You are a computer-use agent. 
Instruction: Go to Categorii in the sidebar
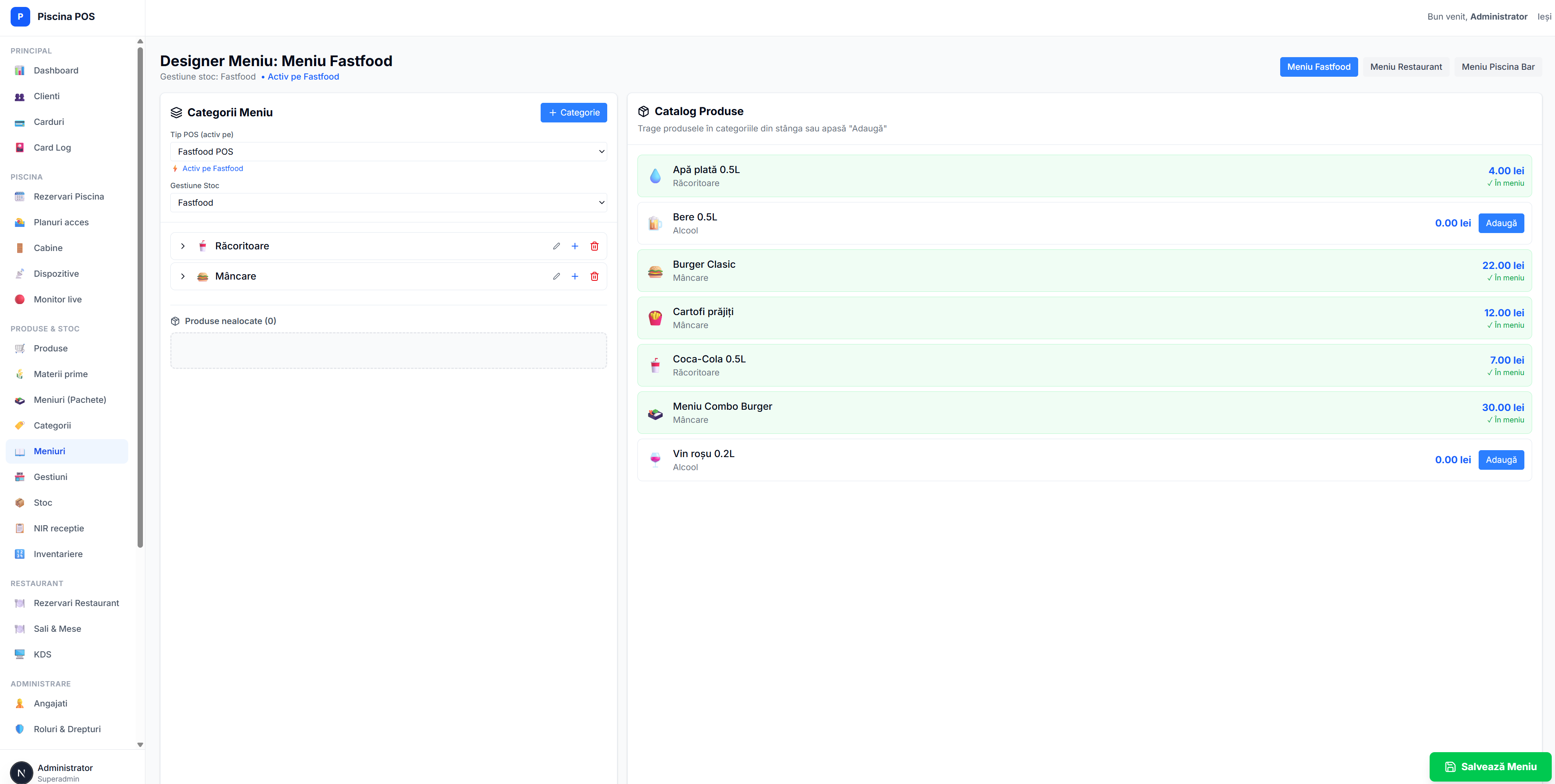[67, 425]
